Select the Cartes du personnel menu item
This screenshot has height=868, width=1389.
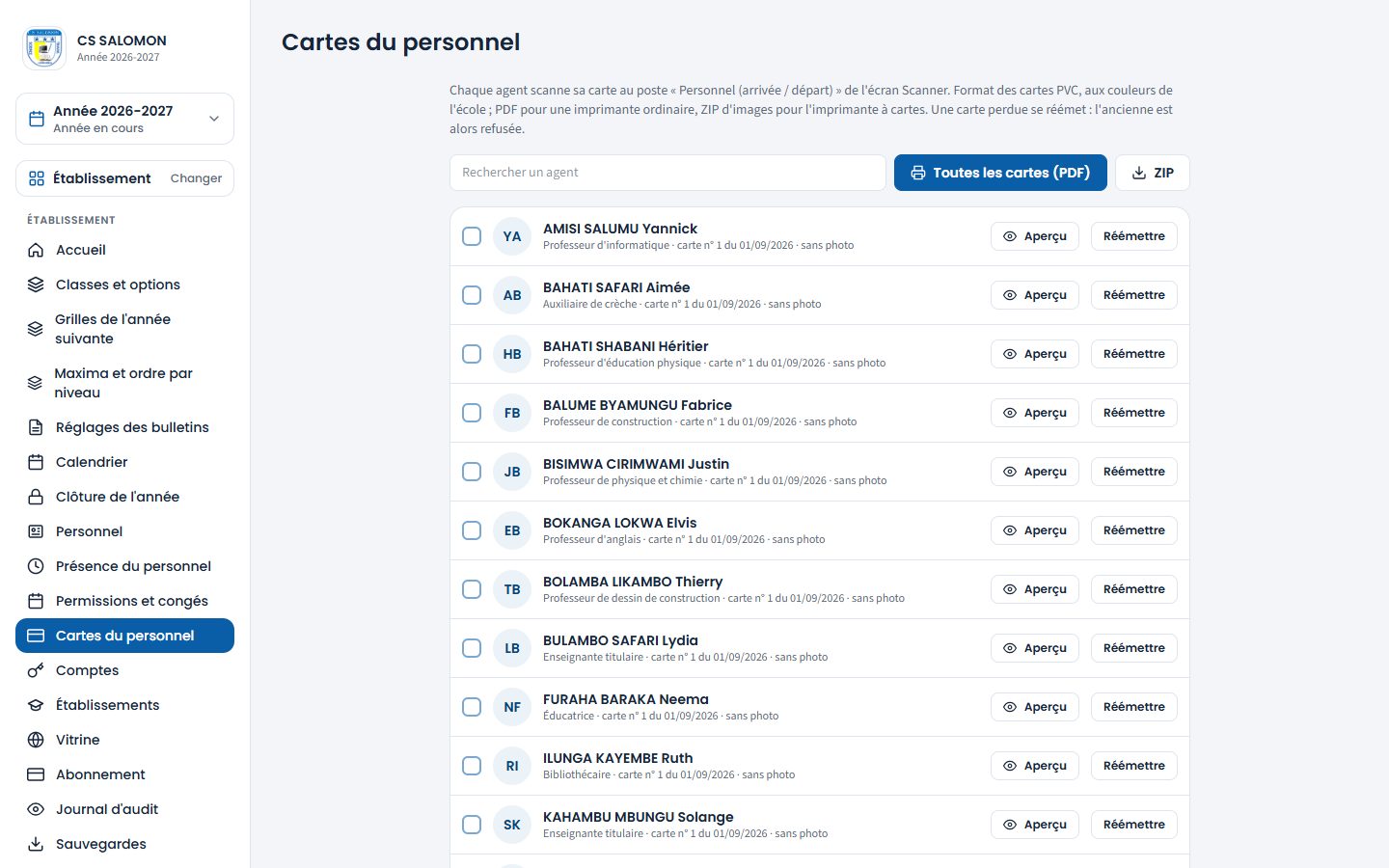click(x=124, y=636)
